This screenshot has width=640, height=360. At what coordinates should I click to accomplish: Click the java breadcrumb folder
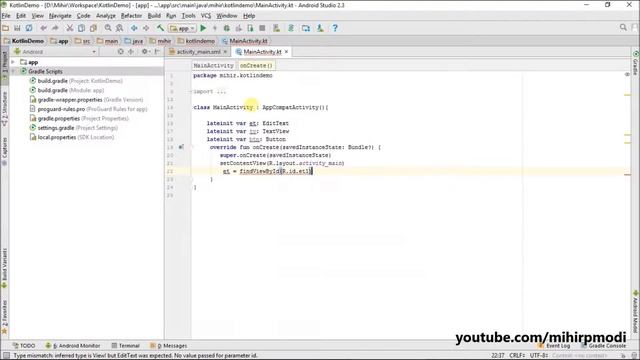click(x=134, y=41)
